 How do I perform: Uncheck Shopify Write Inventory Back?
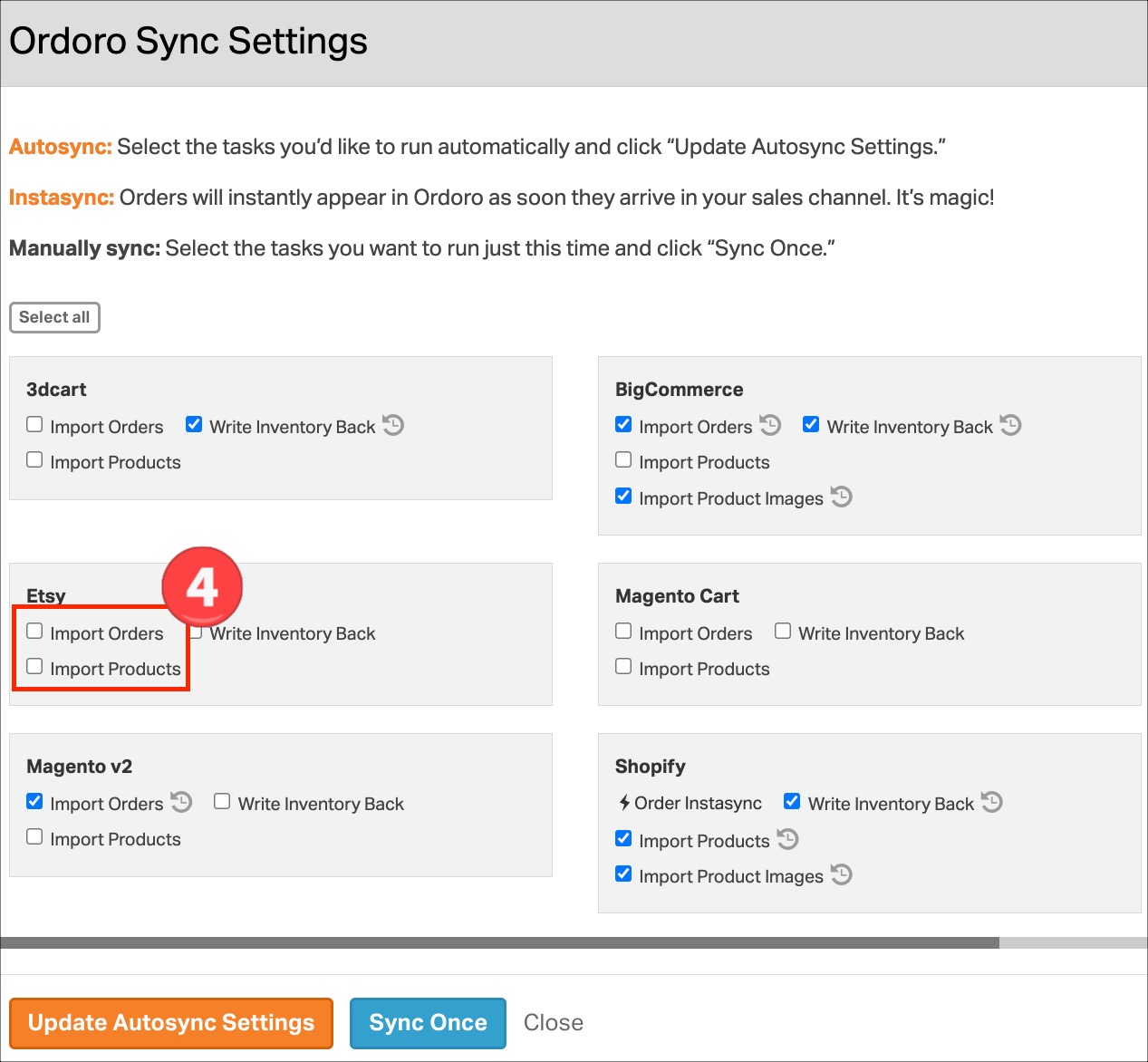pos(792,801)
